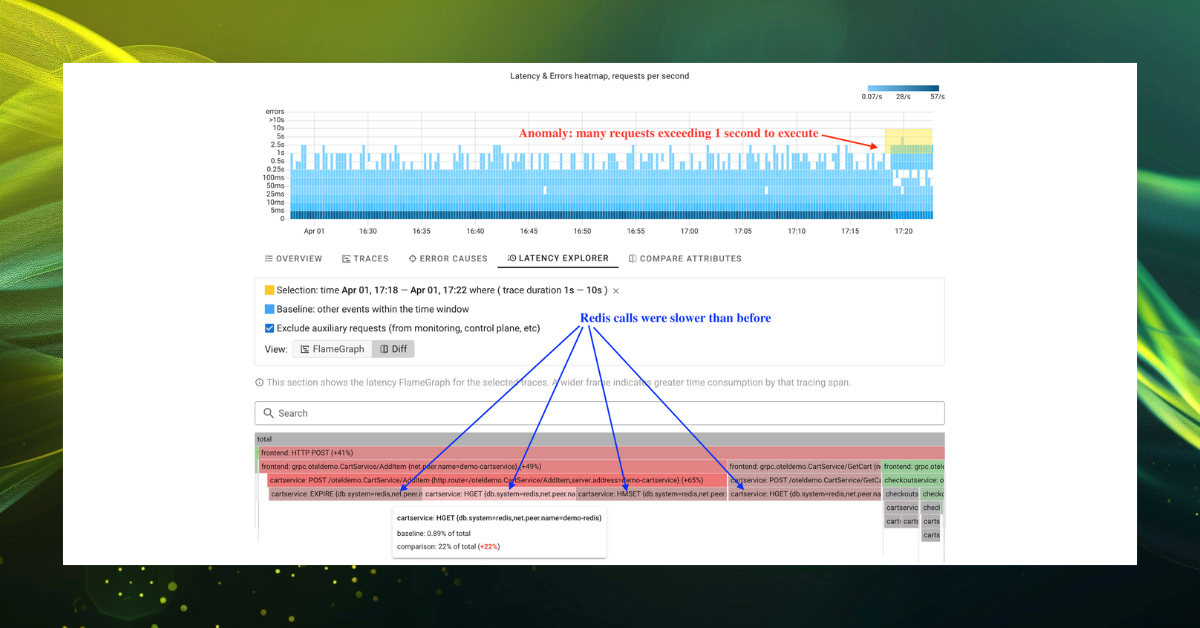Switch view to FlameGraph

[x=334, y=349]
